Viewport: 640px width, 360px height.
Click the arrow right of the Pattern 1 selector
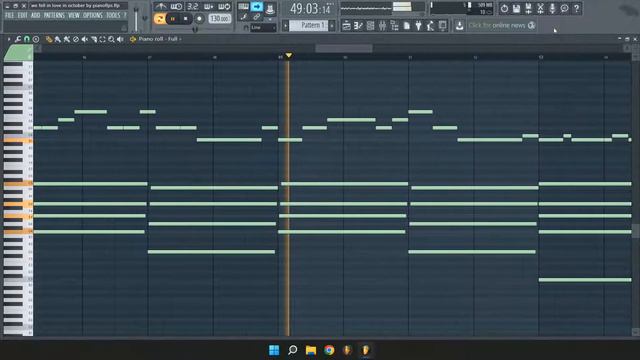pyautogui.click(x=332, y=26)
